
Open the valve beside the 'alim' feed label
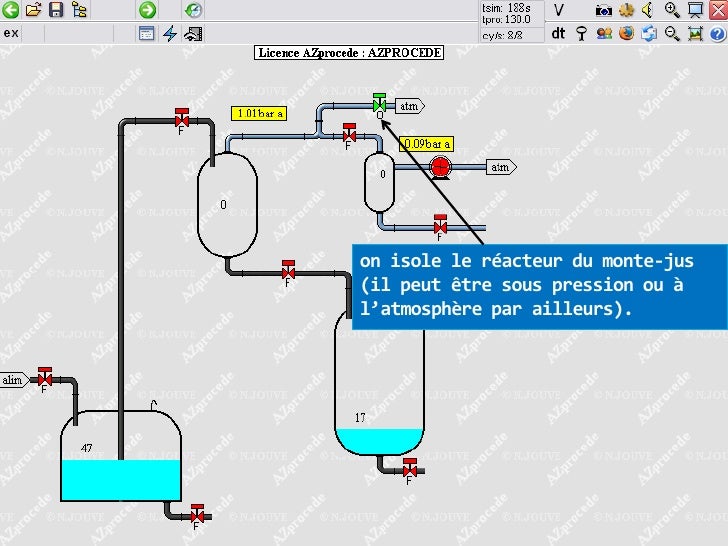click(x=45, y=379)
